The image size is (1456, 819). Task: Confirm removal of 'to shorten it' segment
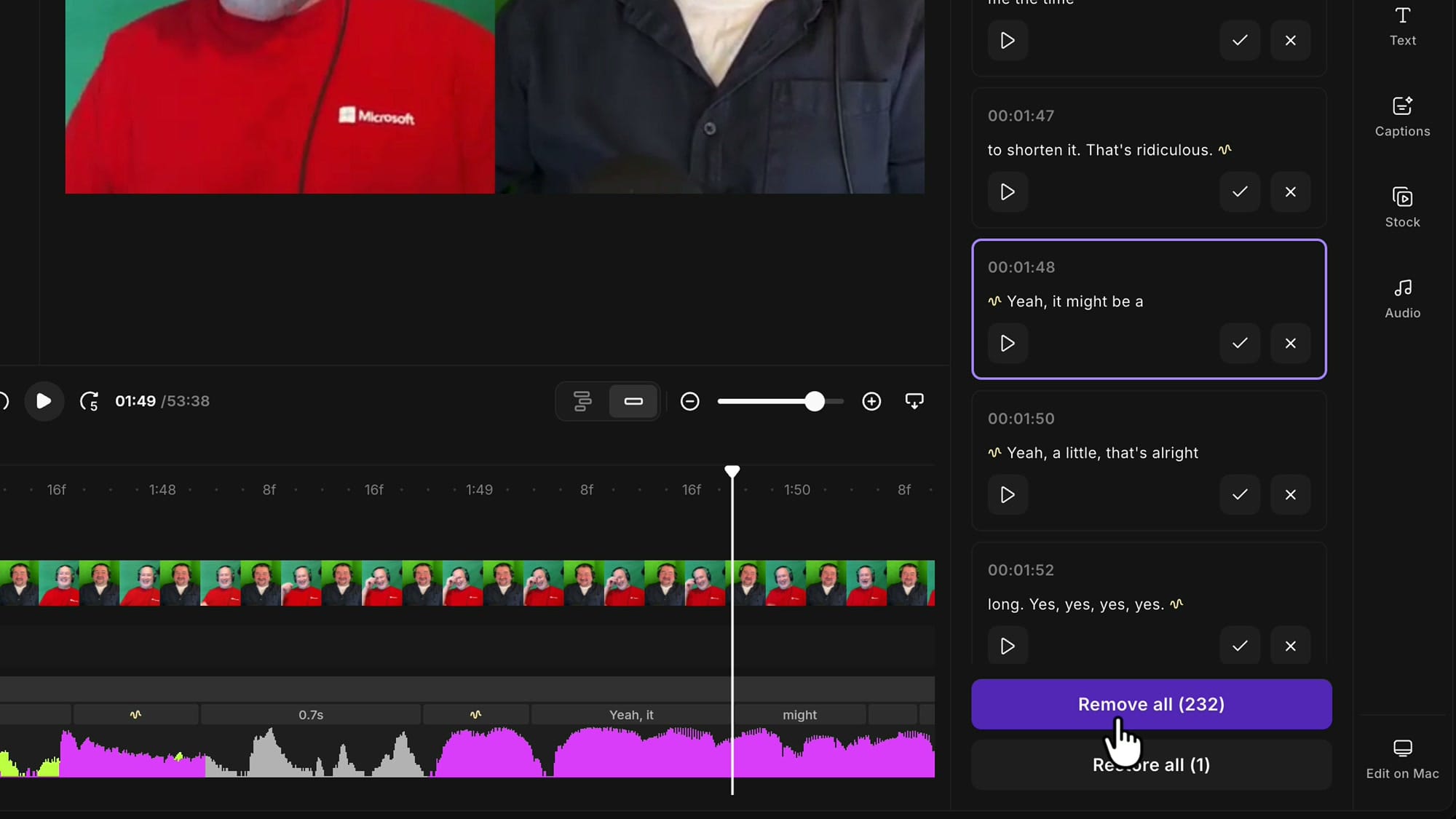[1240, 192]
